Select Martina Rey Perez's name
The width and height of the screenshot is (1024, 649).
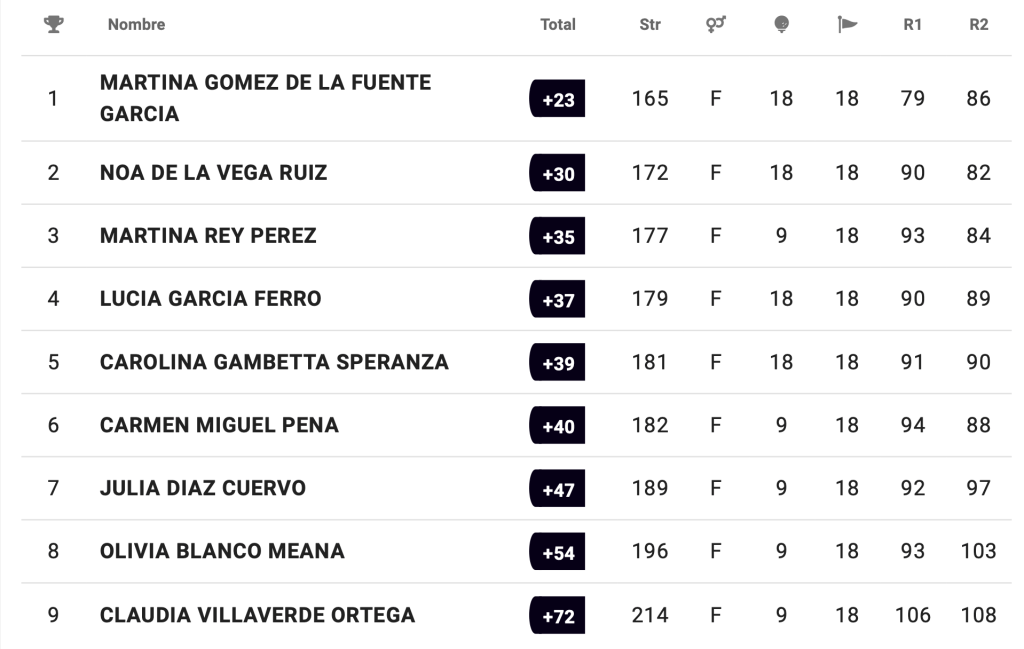tap(208, 236)
